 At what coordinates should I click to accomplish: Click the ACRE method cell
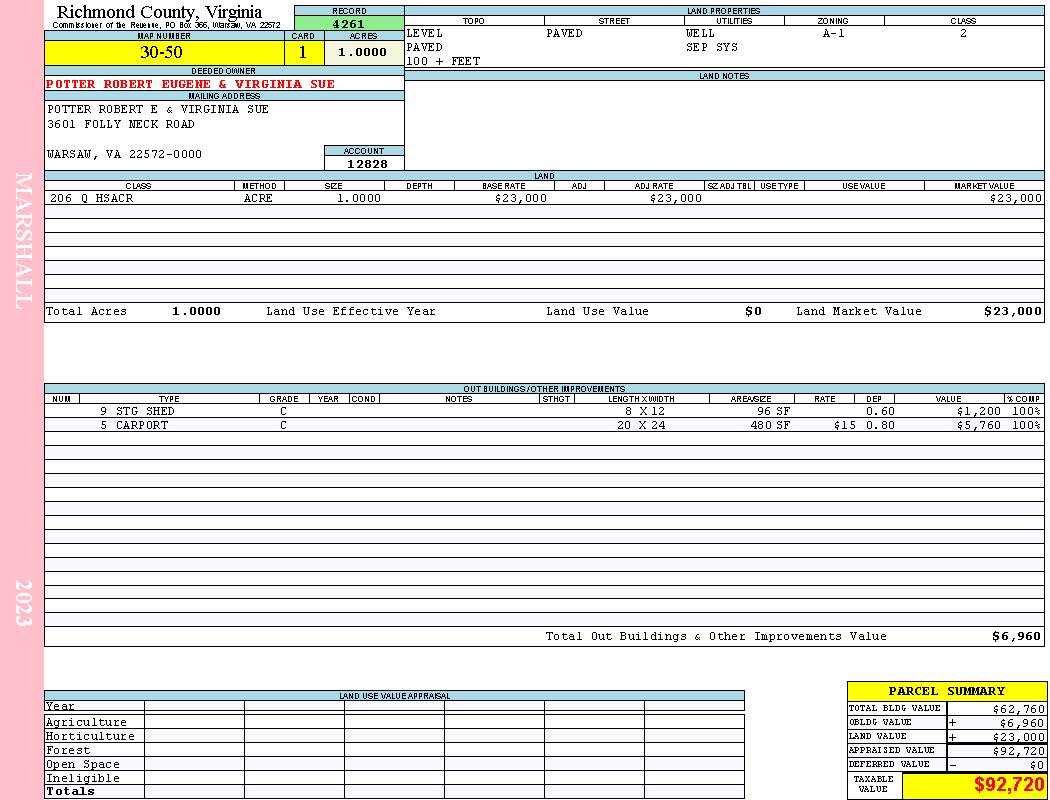[258, 198]
